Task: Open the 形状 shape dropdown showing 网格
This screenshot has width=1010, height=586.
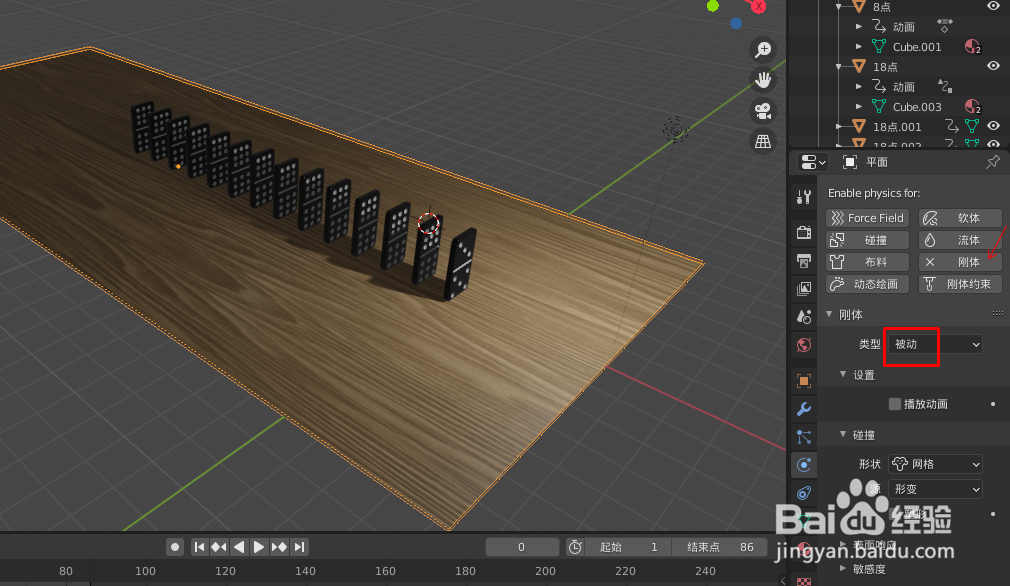Action: [934, 463]
